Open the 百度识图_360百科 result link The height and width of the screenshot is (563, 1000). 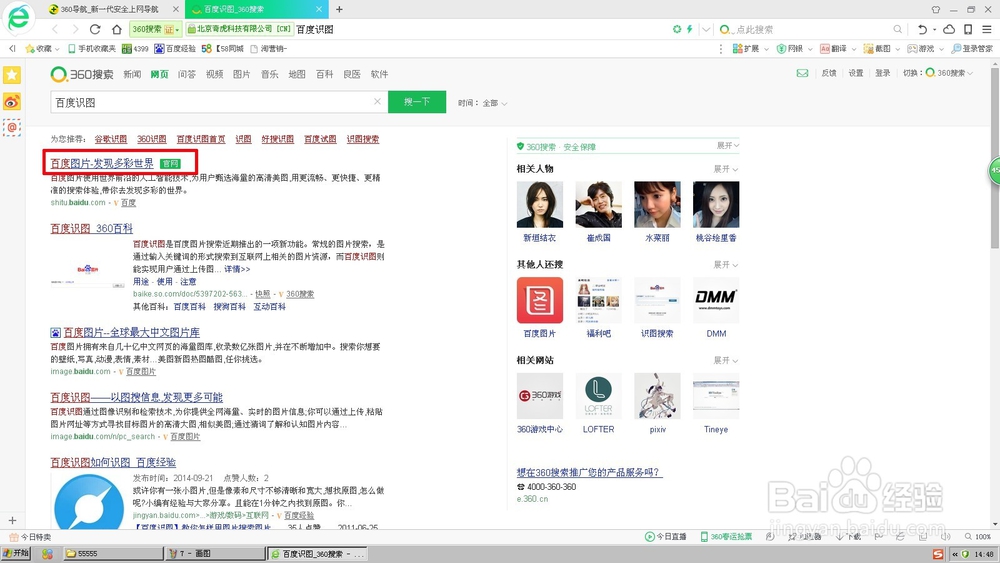(x=91, y=228)
